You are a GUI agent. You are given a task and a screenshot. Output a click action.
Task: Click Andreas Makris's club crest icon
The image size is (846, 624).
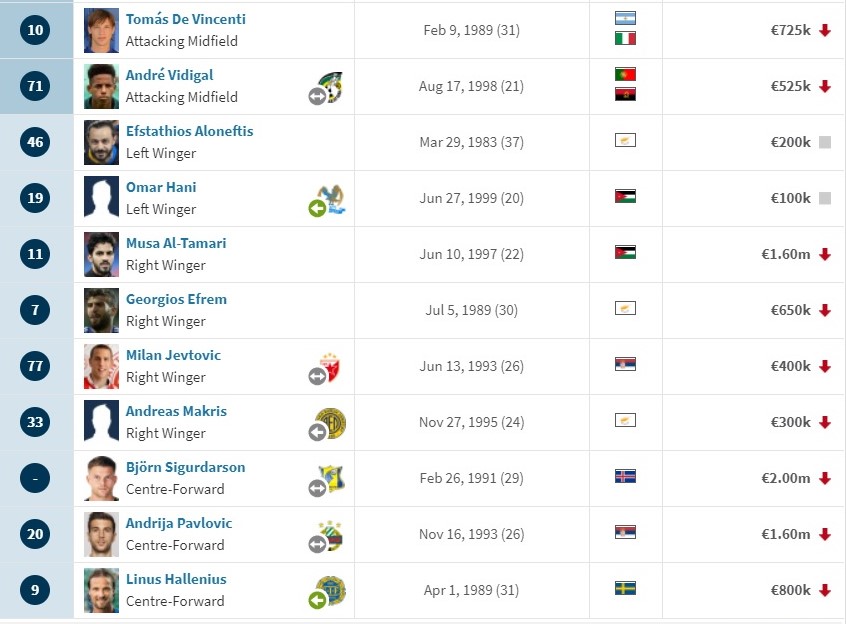pos(327,424)
